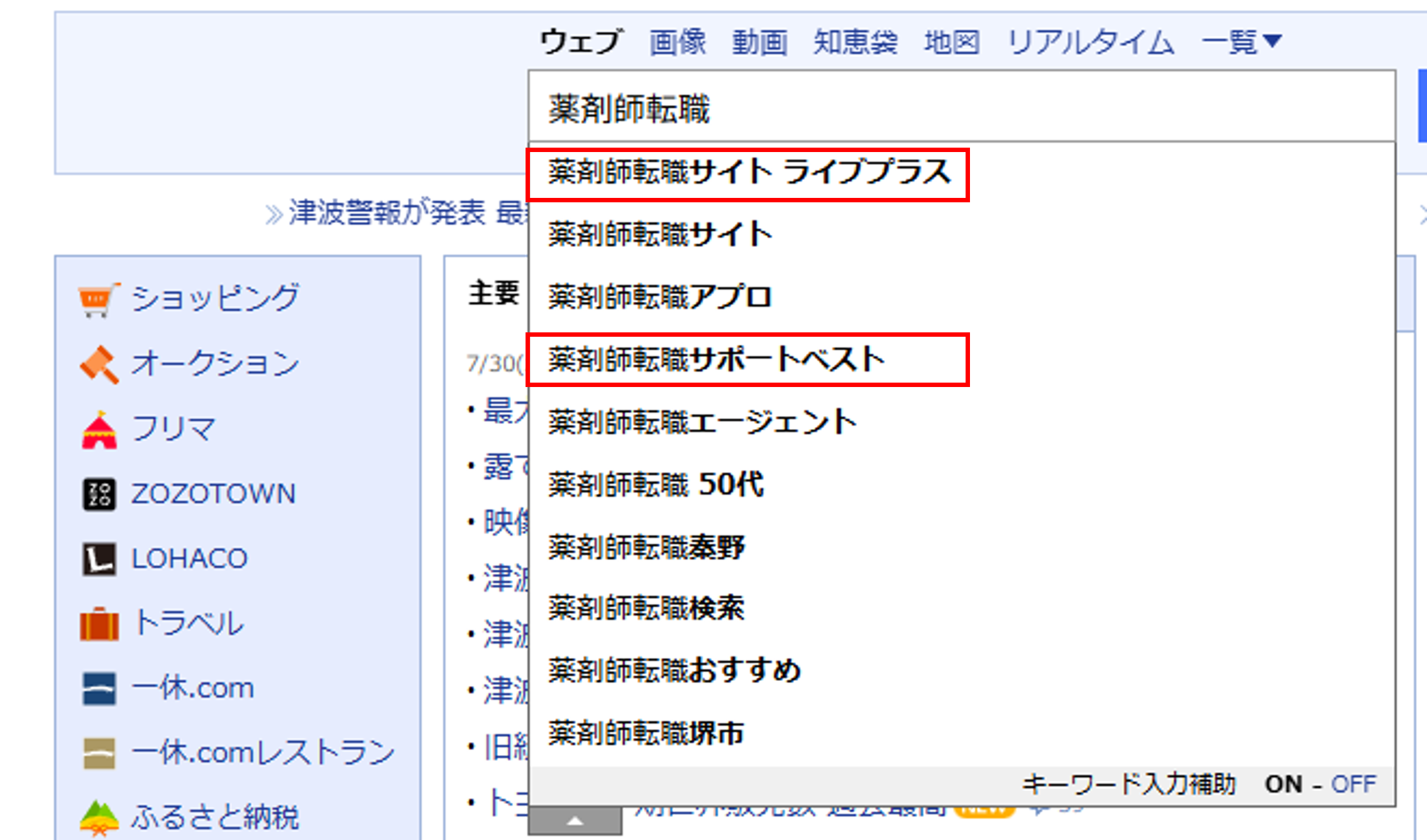Open the ショッピング link
Viewport: 1427px width, 840px height.
point(215,298)
